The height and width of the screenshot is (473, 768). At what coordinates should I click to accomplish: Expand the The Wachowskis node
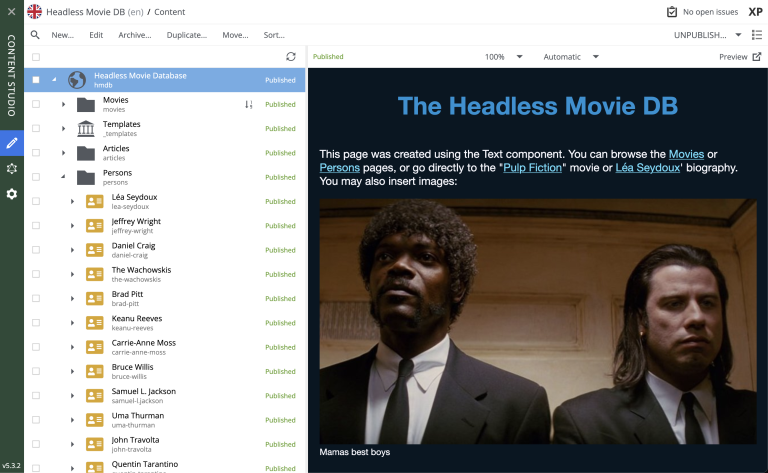pos(72,274)
